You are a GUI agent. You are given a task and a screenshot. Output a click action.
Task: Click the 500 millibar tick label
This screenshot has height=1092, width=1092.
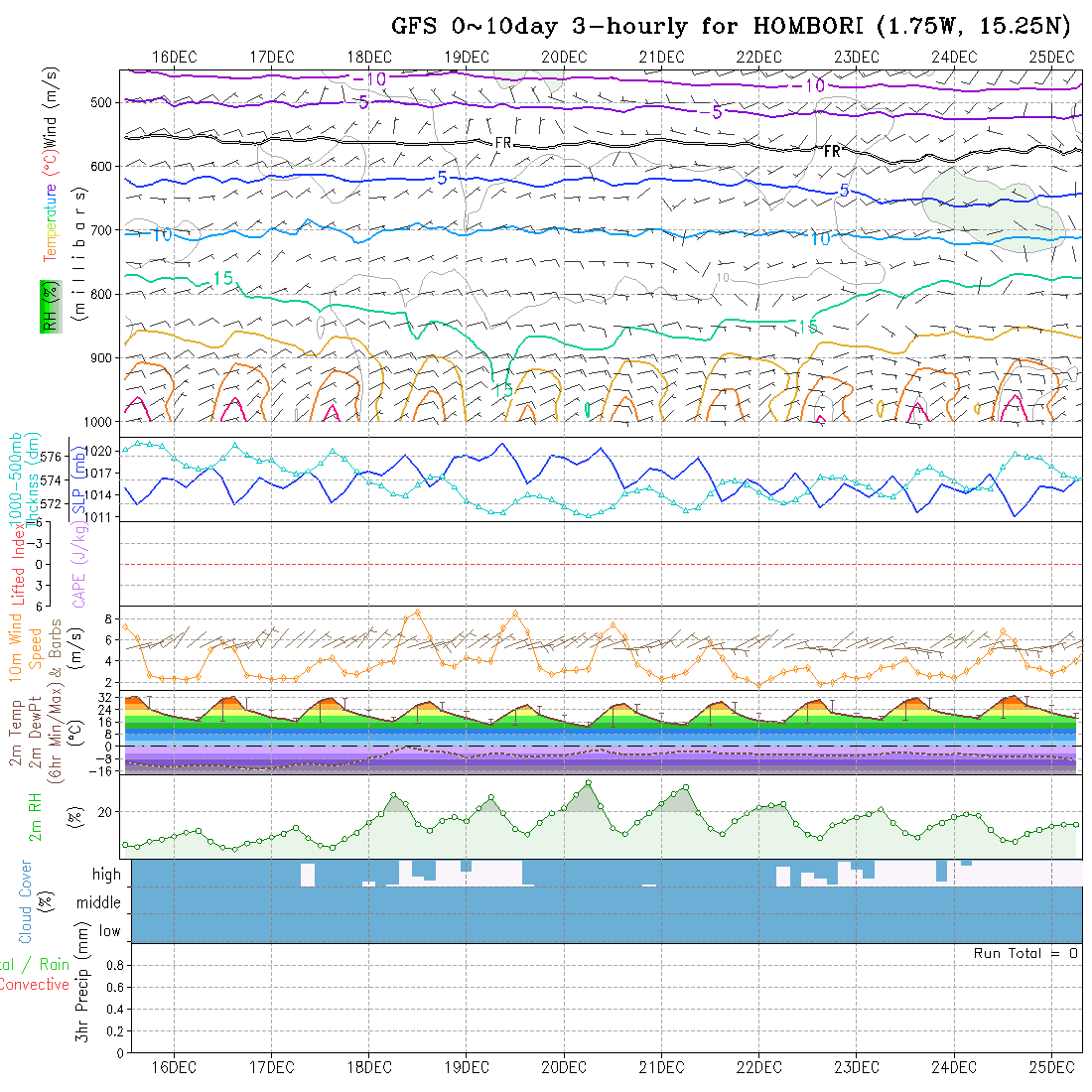click(x=104, y=102)
